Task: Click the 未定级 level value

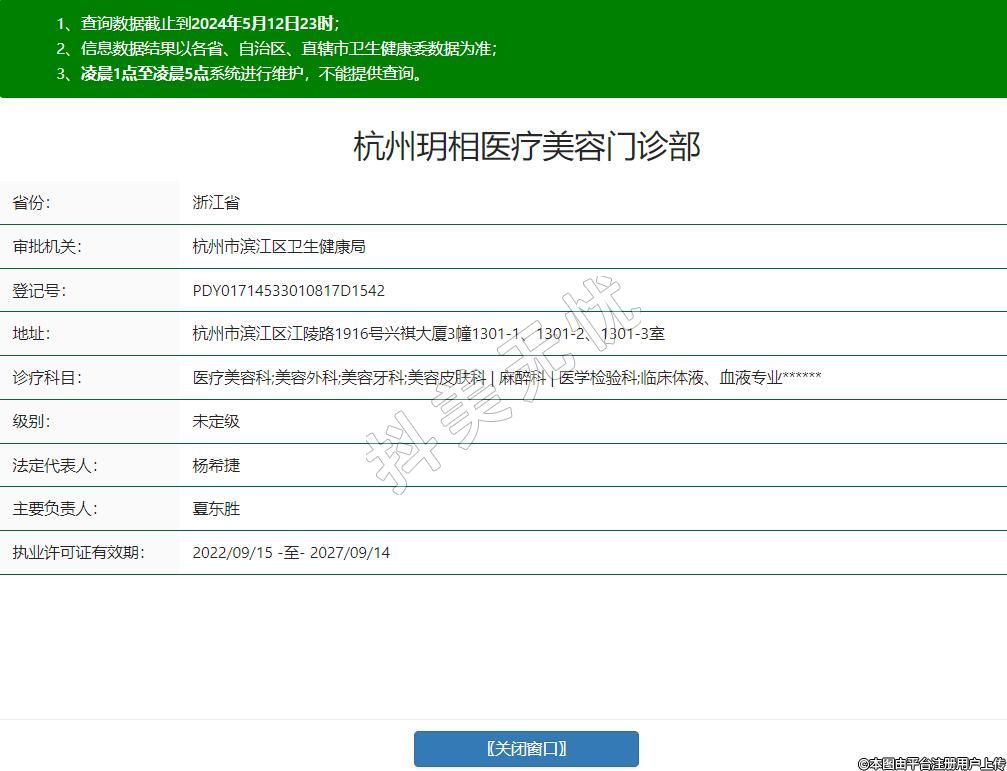Action: (x=216, y=422)
